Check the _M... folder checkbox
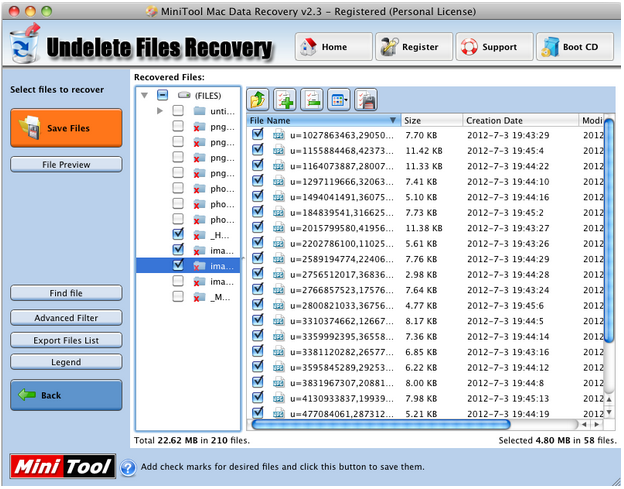 tap(178, 297)
